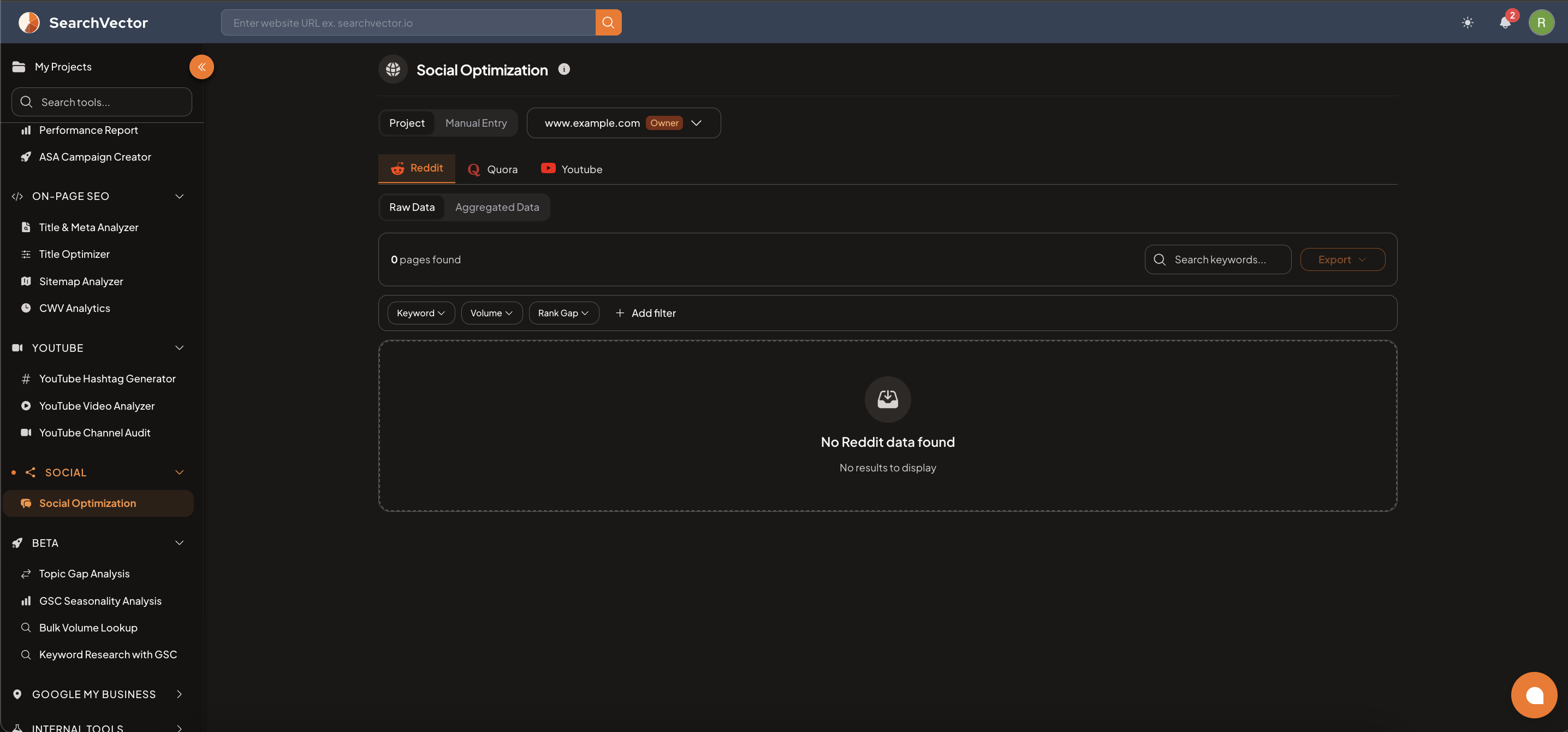Click Add filter button
This screenshot has width=1568, height=732.
point(645,313)
